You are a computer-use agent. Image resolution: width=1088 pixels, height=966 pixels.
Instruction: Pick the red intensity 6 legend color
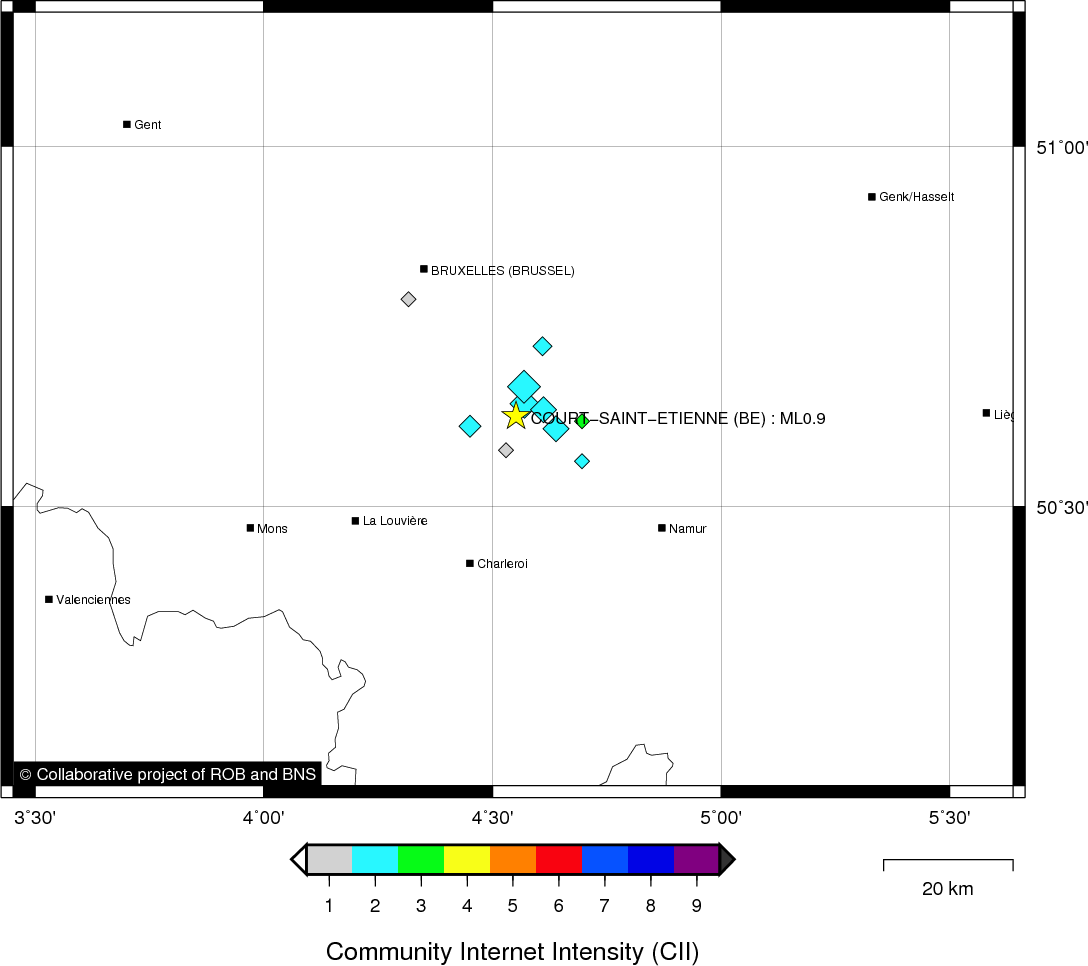[559, 859]
